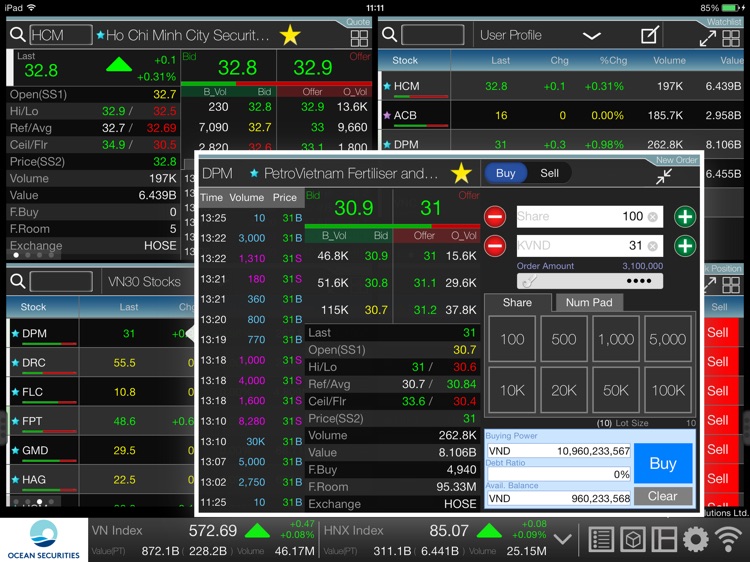The height and width of the screenshot is (562, 750).
Task: Tap the connection status WiFi icon
Action: [x=728, y=540]
